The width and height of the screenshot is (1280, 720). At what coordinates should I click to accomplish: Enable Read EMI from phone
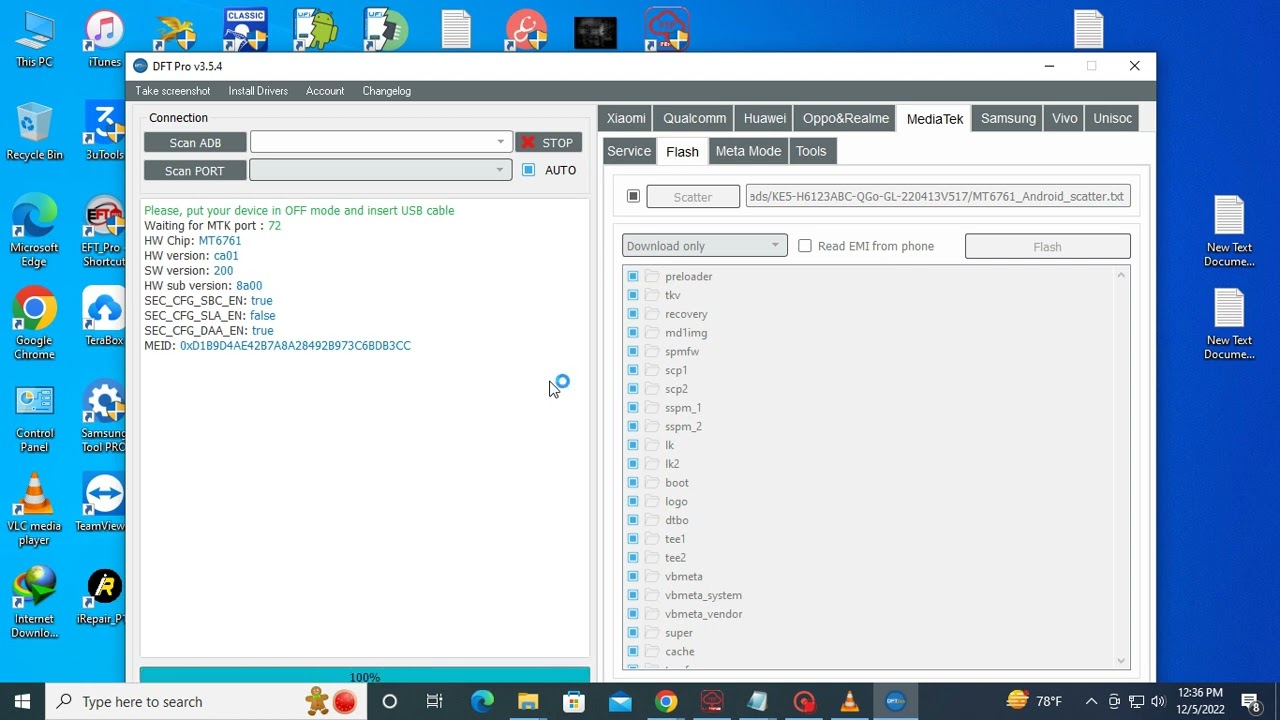(x=805, y=246)
